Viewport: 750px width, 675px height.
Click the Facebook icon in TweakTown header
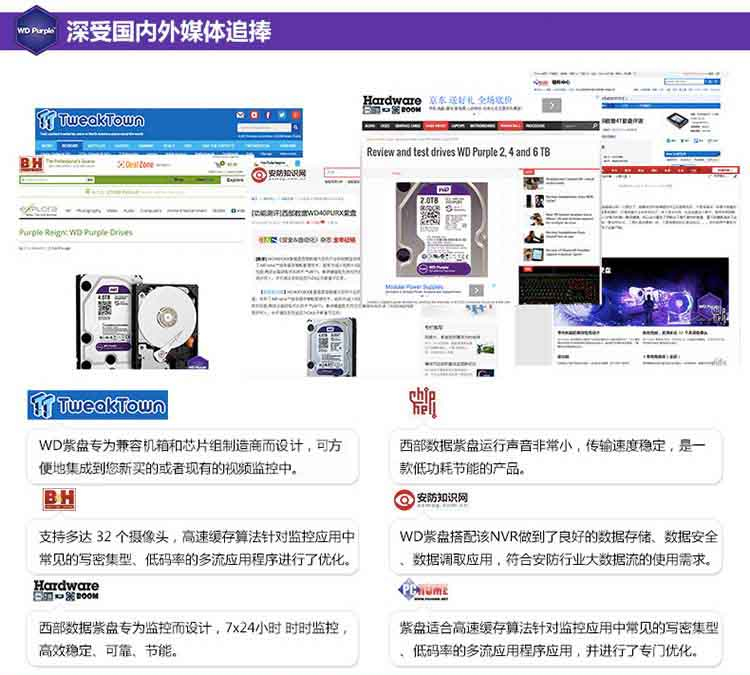coord(268,115)
